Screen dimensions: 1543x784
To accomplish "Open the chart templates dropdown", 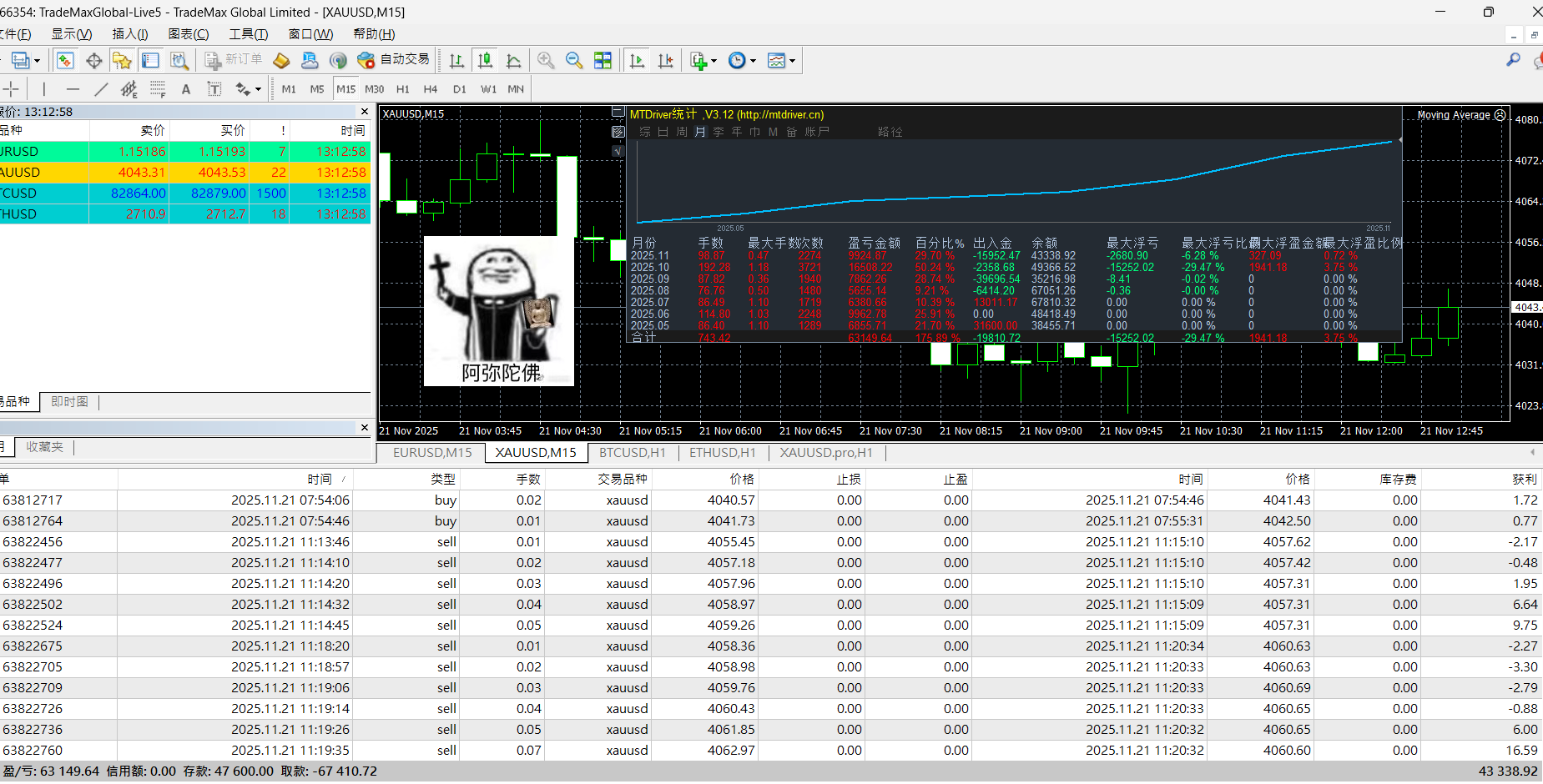I will point(792,61).
